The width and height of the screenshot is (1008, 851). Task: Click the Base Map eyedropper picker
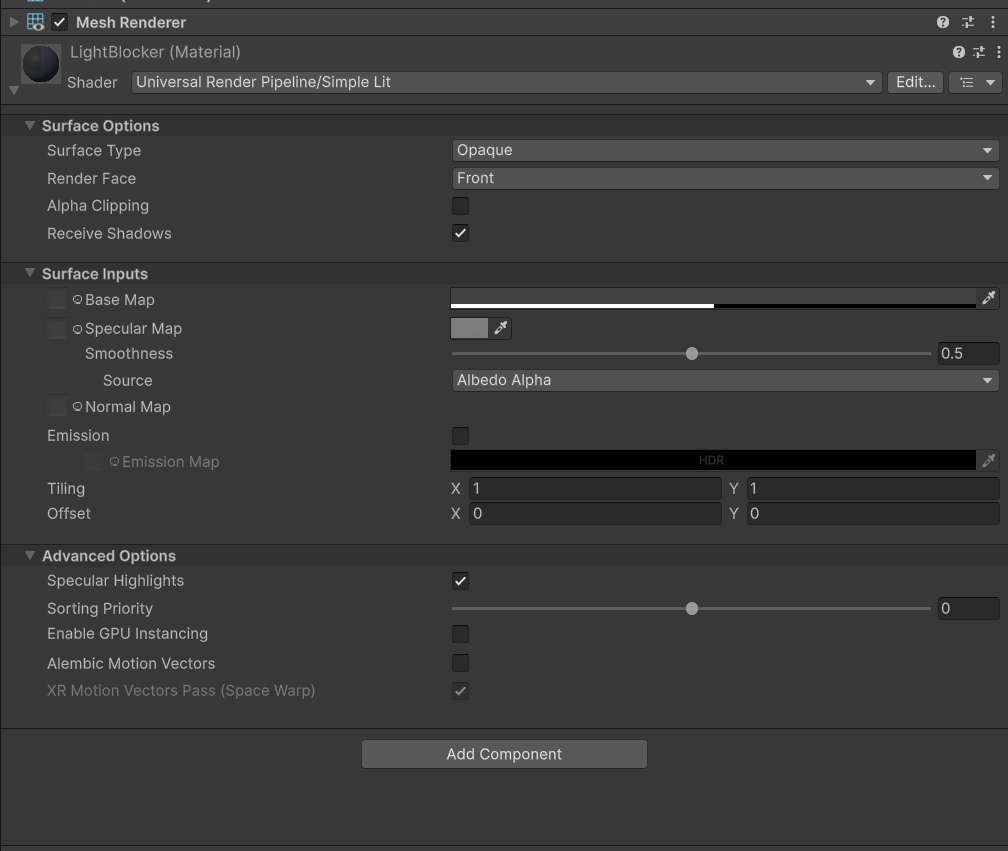tap(988, 298)
